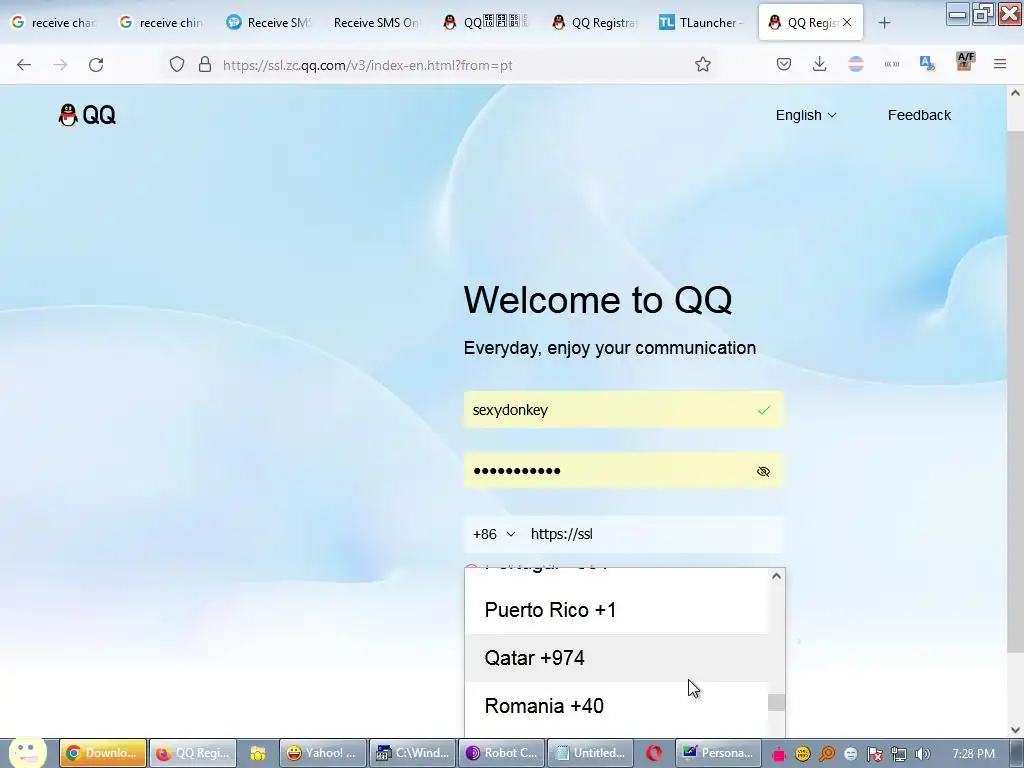
Task: Click the orange magnifier tray icon
Action: (827, 754)
